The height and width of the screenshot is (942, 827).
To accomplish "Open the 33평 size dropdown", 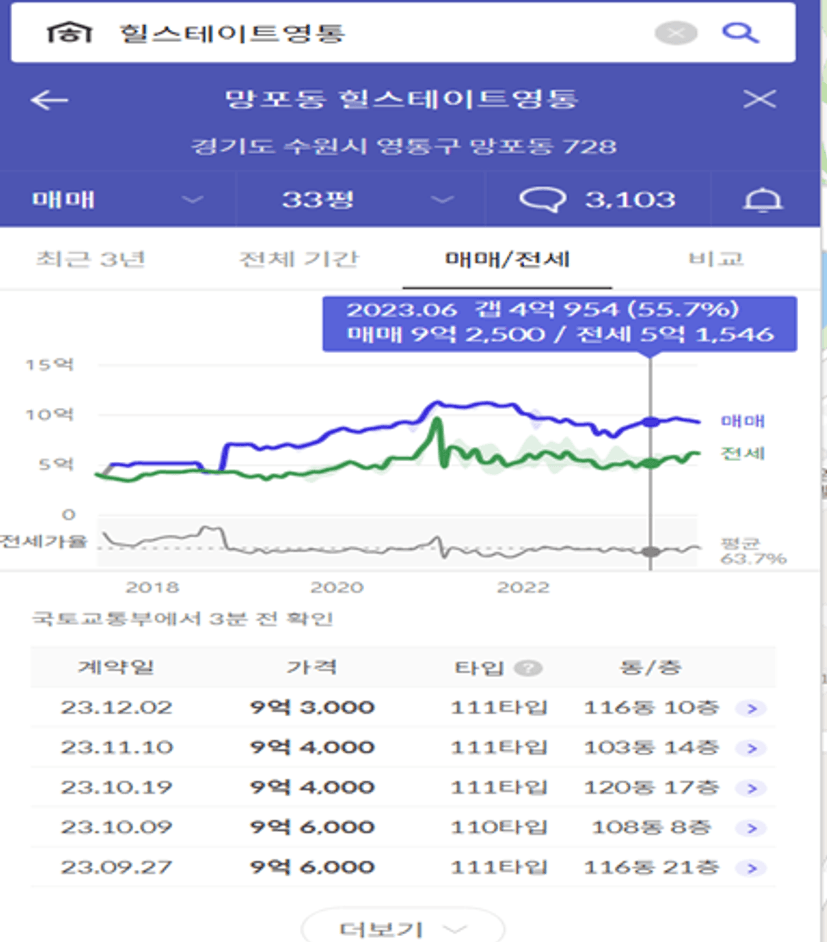I will pyautogui.click(x=360, y=199).
